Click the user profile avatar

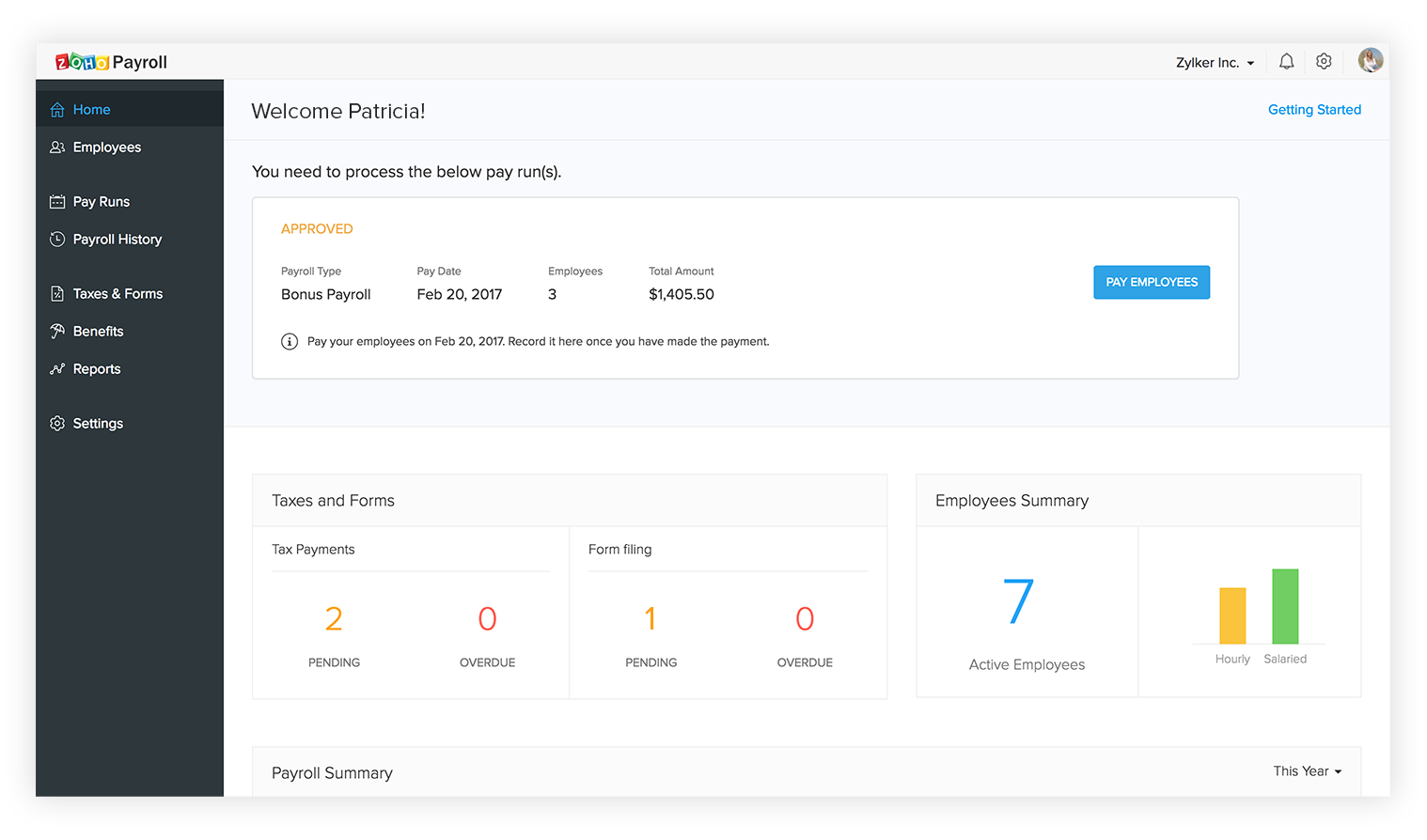[x=1371, y=61]
